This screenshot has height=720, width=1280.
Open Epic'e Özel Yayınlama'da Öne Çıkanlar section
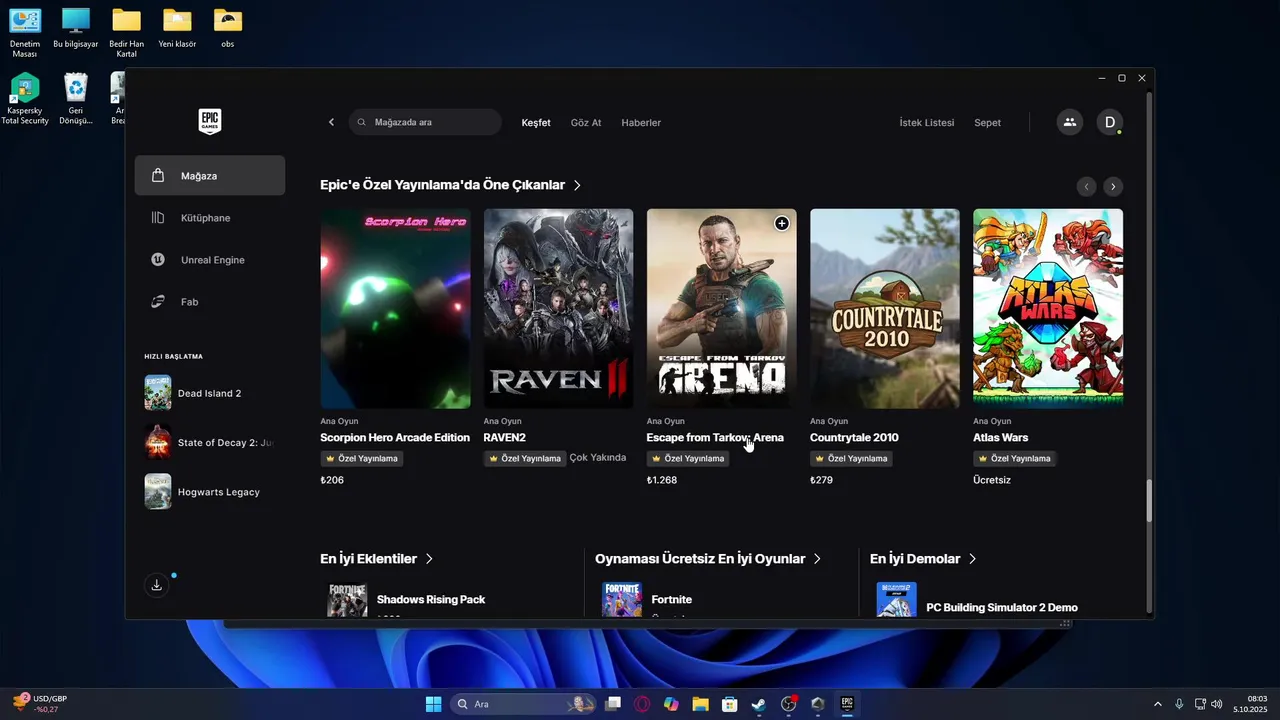click(451, 185)
